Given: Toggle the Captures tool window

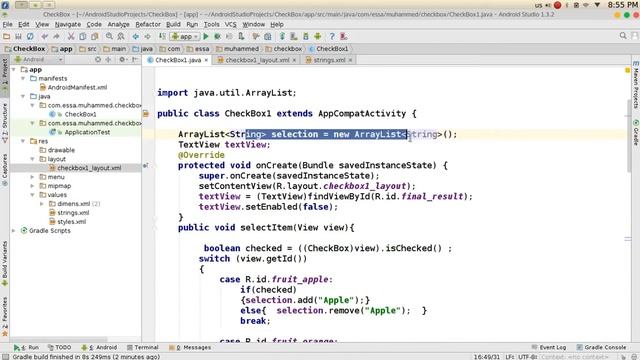Looking at the screenshot, I should (4, 170).
